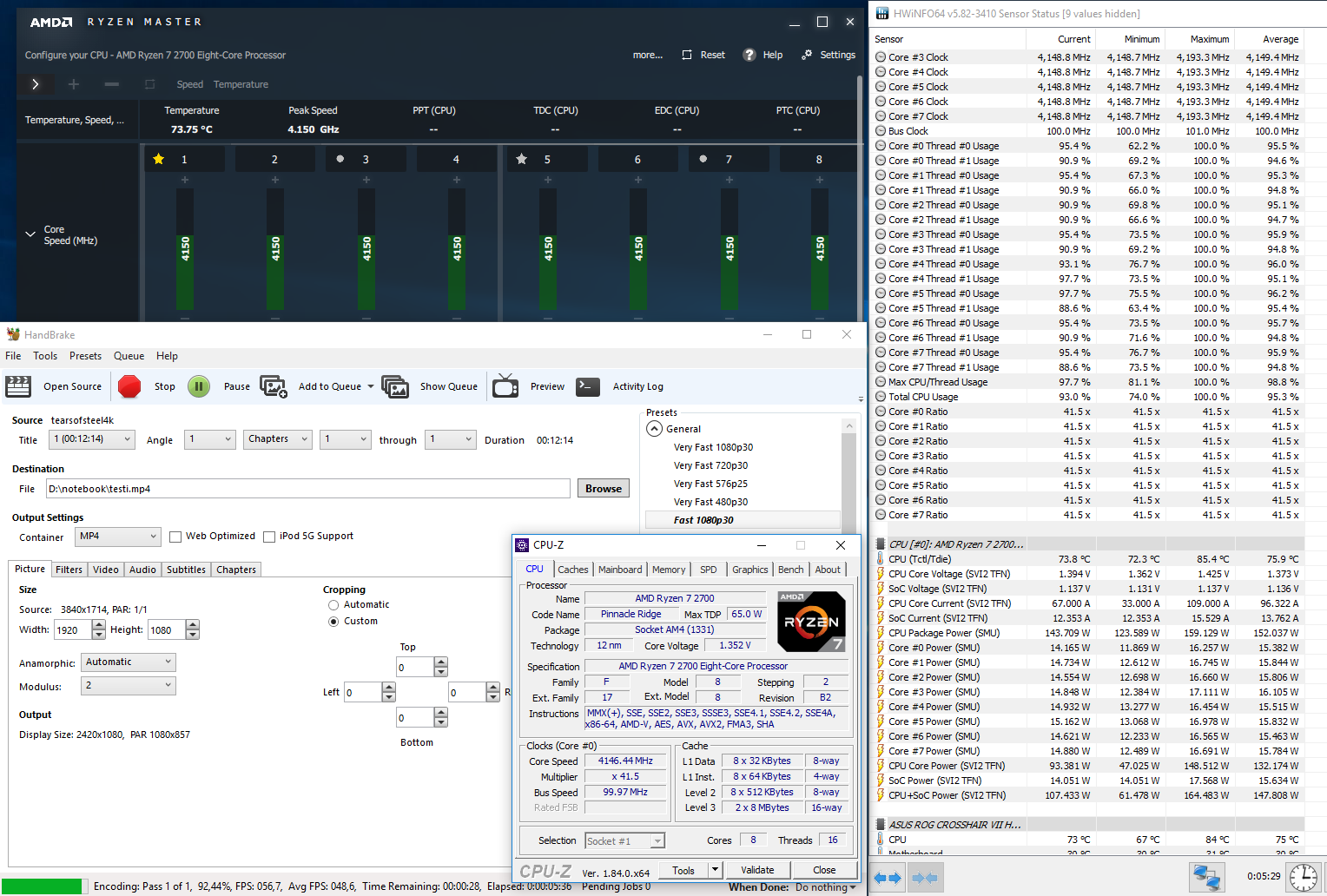This screenshot has height=896, width=1327.
Task: Collapse Core Speed section chevron
Action: [x=31, y=234]
